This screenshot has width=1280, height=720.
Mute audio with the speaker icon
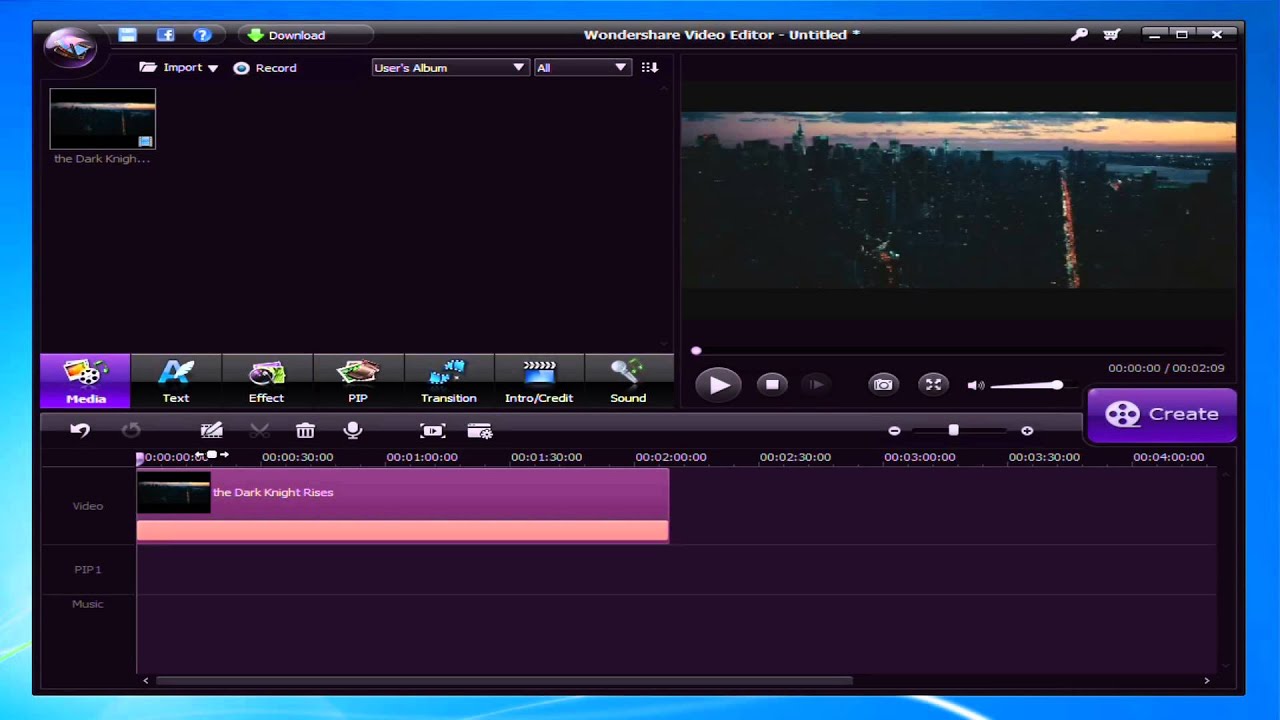tap(976, 385)
